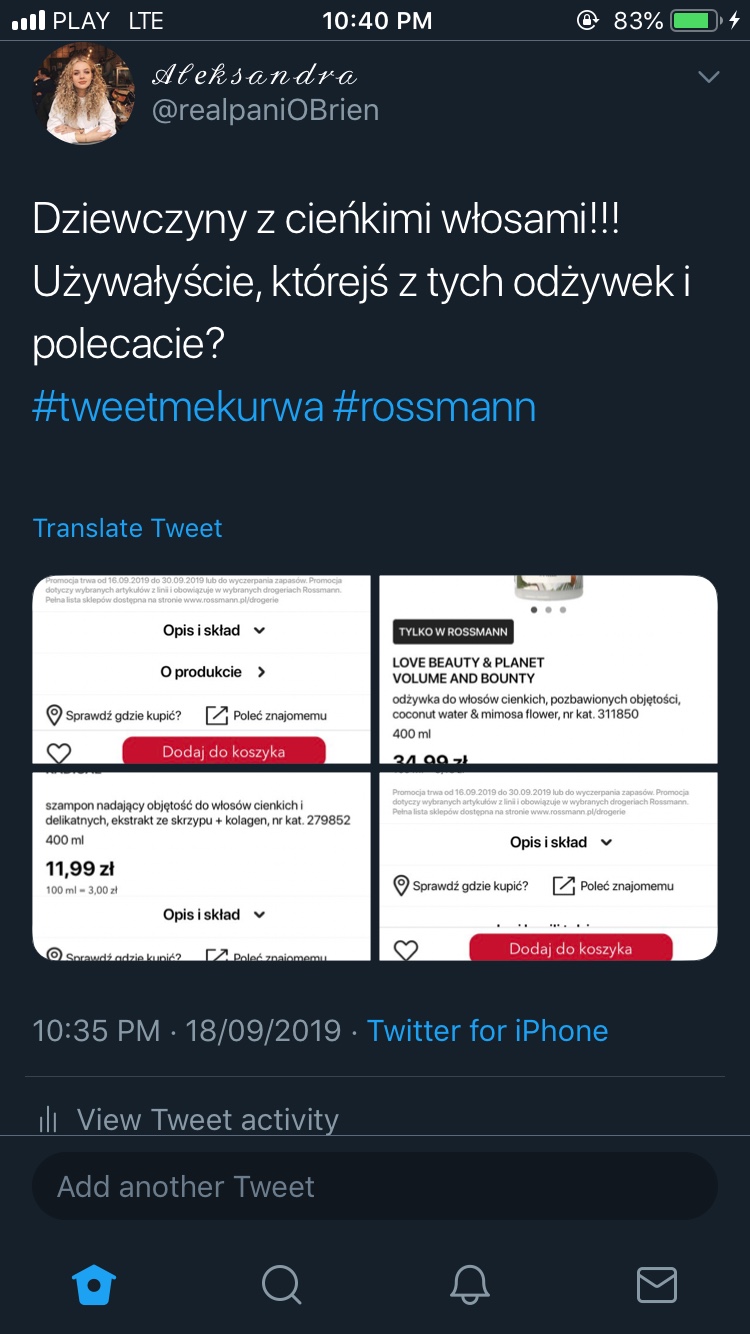Tap the Add another Tweet field
The height and width of the screenshot is (1334, 750).
(x=375, y=1186)
